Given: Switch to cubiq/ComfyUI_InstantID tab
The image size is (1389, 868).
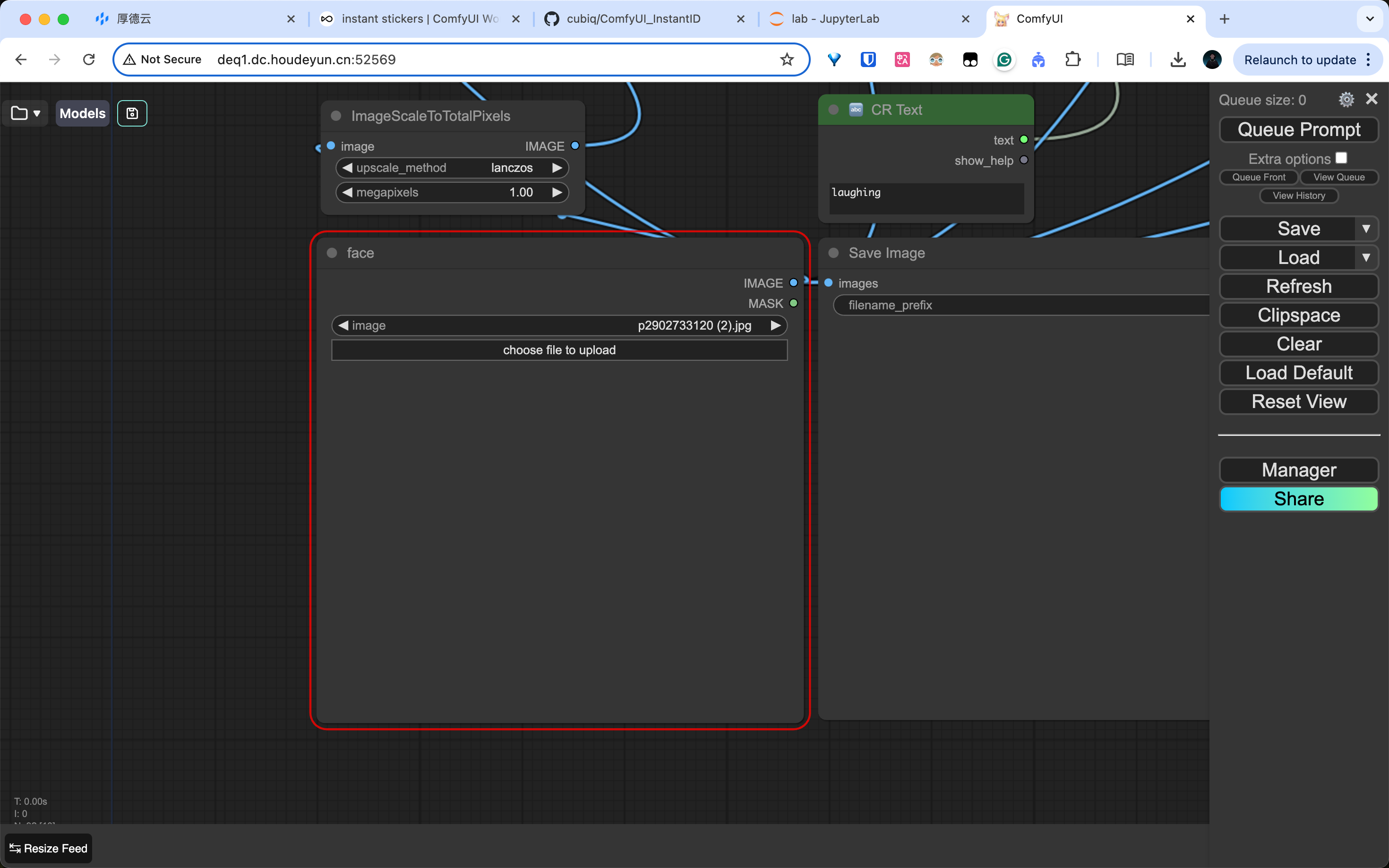Looking at the screenshot, I should coord(633,19).
